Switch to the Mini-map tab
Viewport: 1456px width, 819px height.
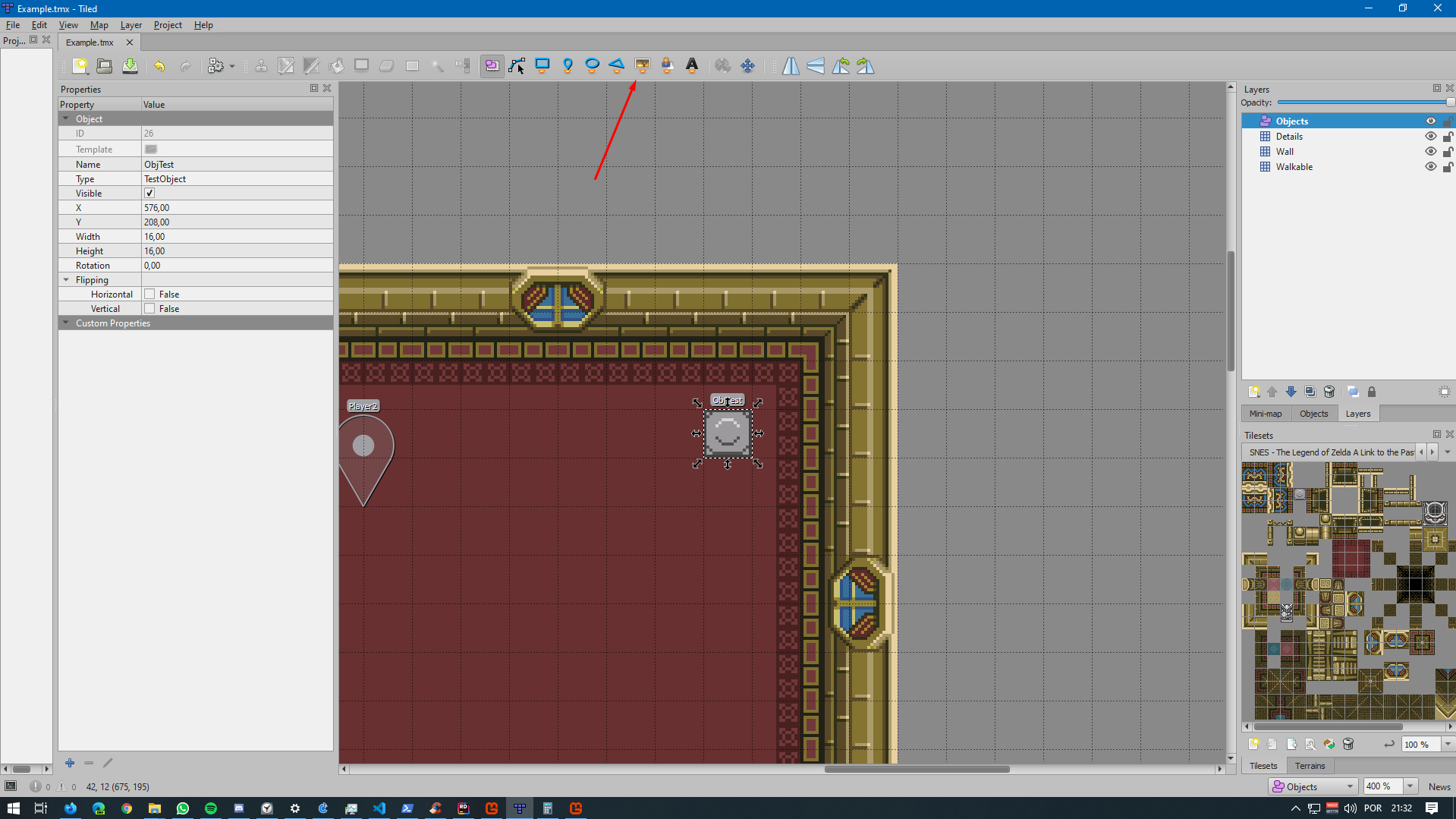click(1265, 414)
